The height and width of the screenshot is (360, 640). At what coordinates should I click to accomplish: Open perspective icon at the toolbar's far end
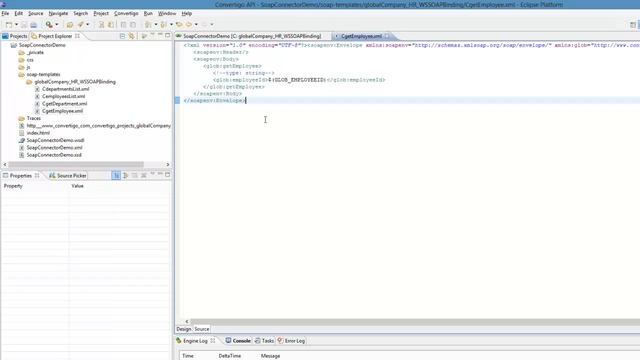click(x=633, y=25)
